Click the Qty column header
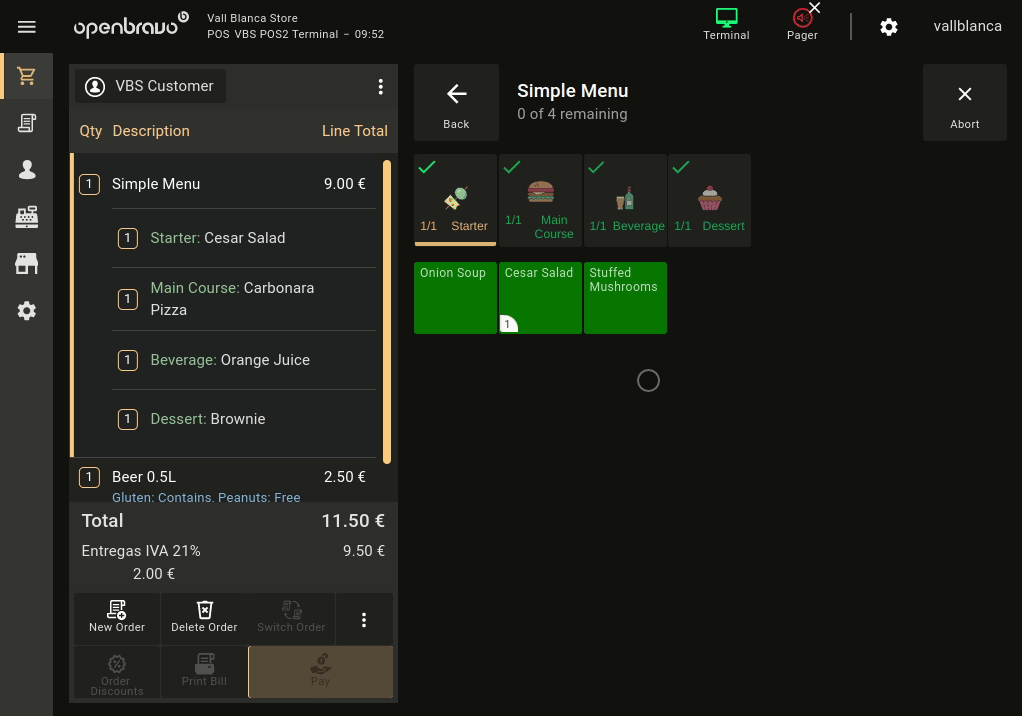Viewport: 1022px width, 716px height. (x=91, y=131)
